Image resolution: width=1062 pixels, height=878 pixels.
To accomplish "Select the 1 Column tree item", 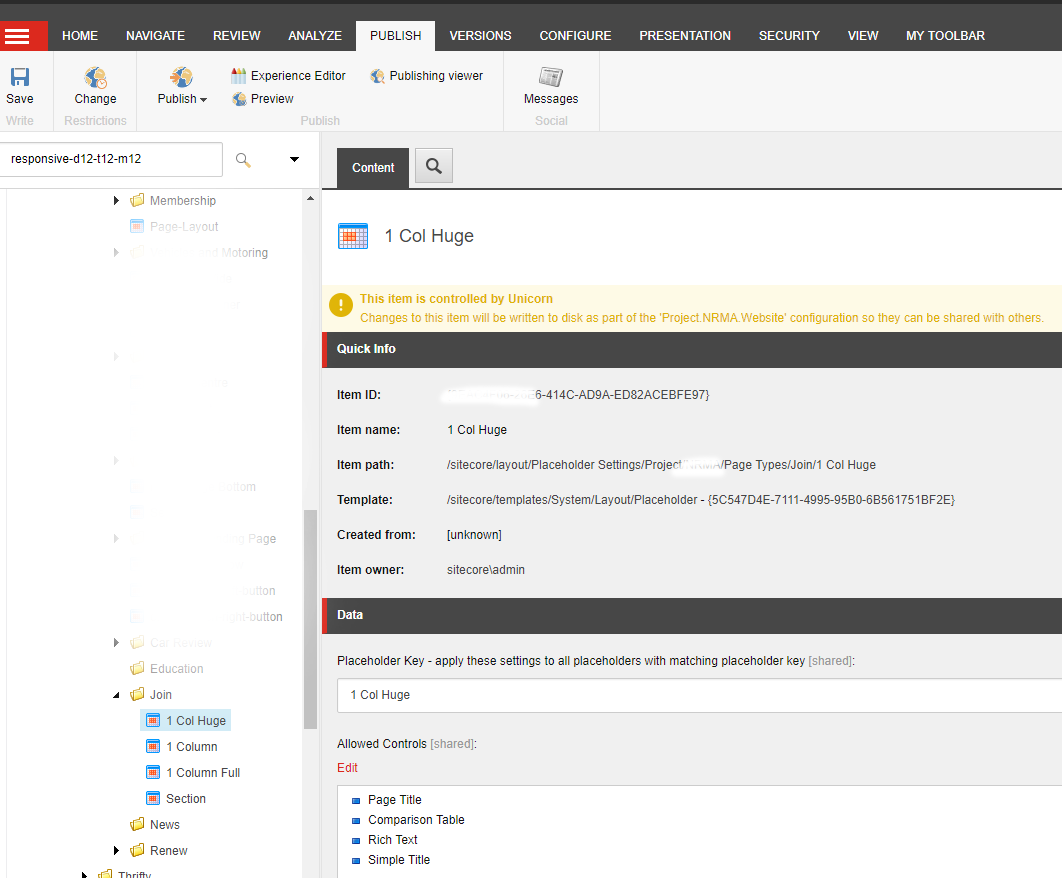I will pos(191,746).
